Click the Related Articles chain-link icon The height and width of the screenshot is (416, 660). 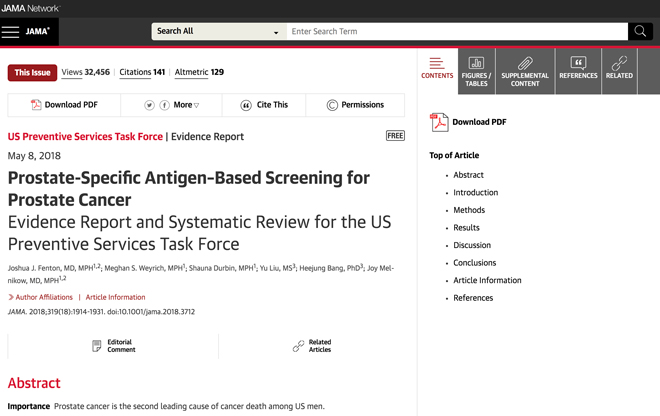coord(298,346)
